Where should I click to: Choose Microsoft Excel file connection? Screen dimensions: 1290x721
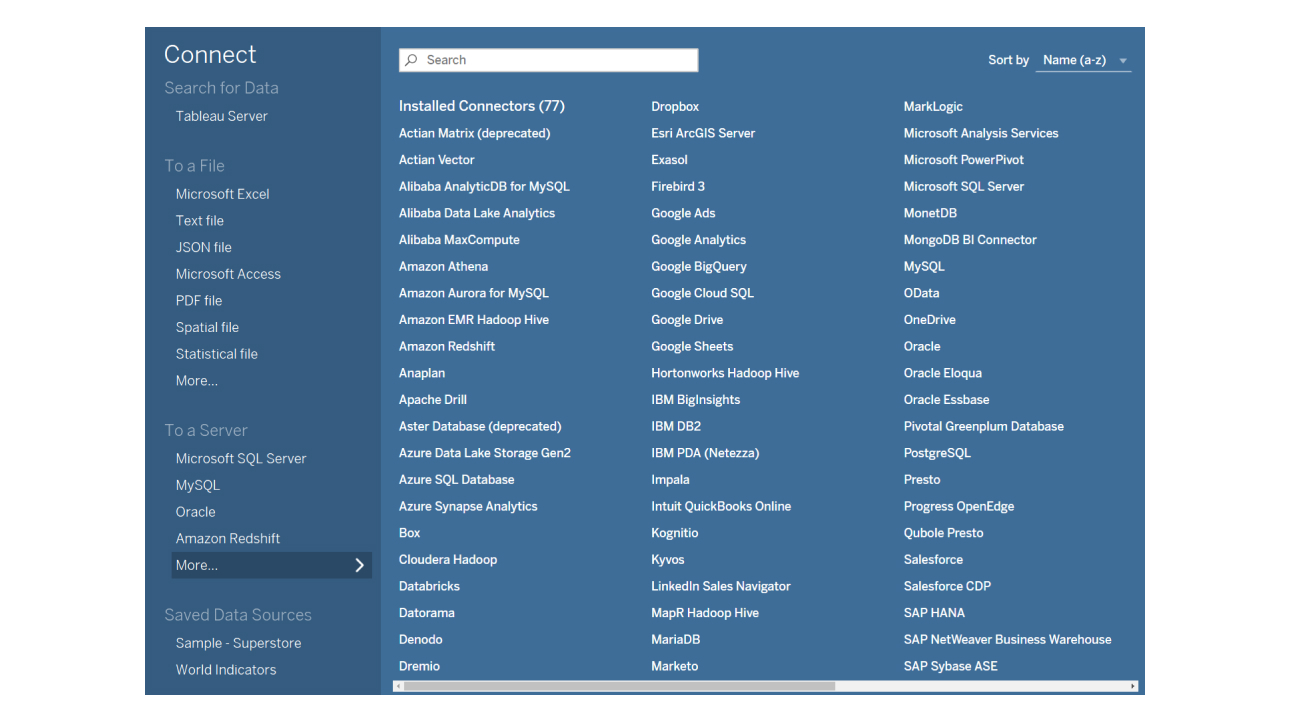222,194
